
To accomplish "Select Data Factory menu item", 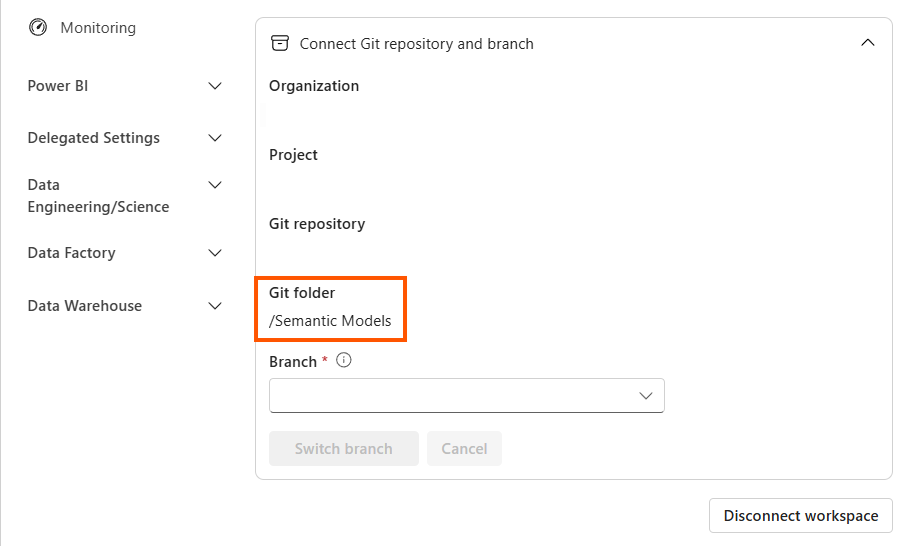I will pyautogui.click(x=72, y=253).
